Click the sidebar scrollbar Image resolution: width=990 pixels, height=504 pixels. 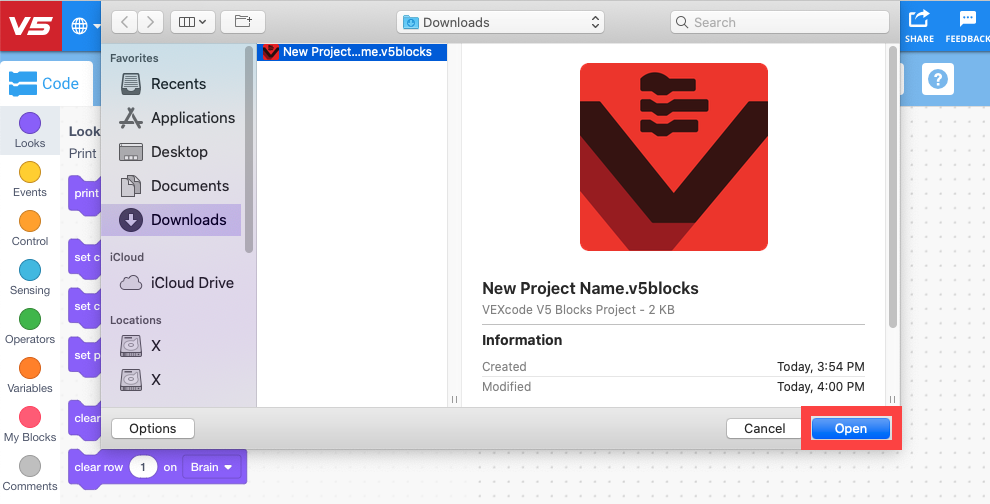coord(249,149)
